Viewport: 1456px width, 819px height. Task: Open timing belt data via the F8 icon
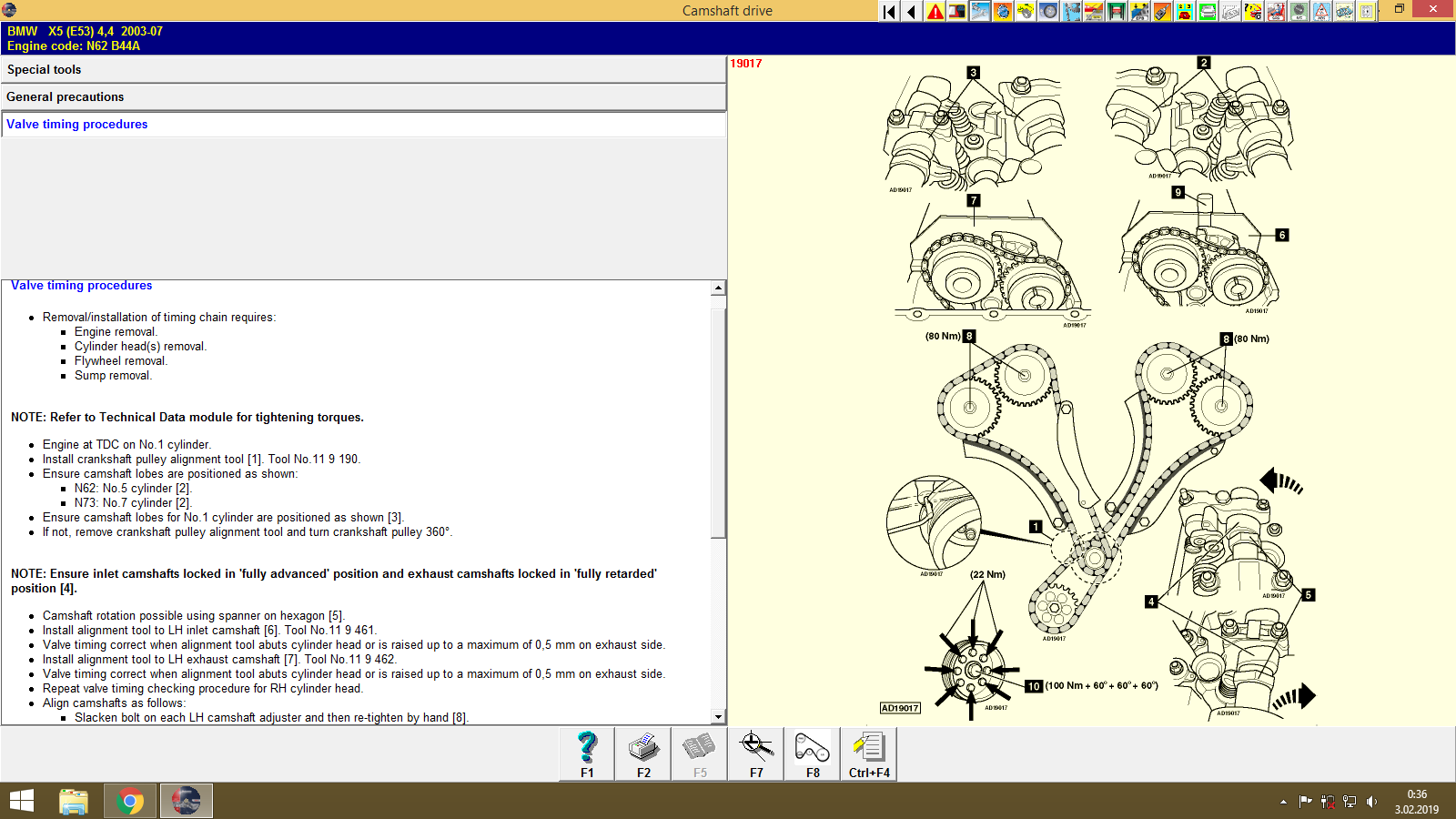(x=811, y=753)
